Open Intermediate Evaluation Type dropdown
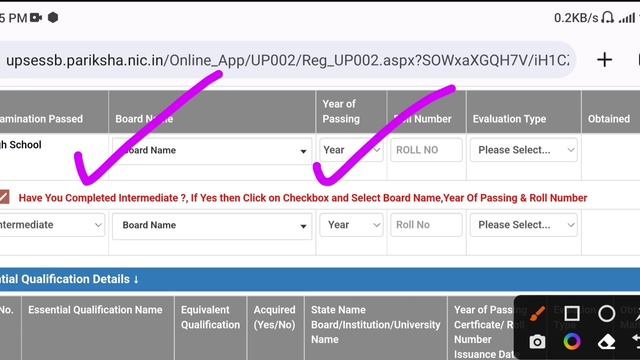 tap(524, 224)
